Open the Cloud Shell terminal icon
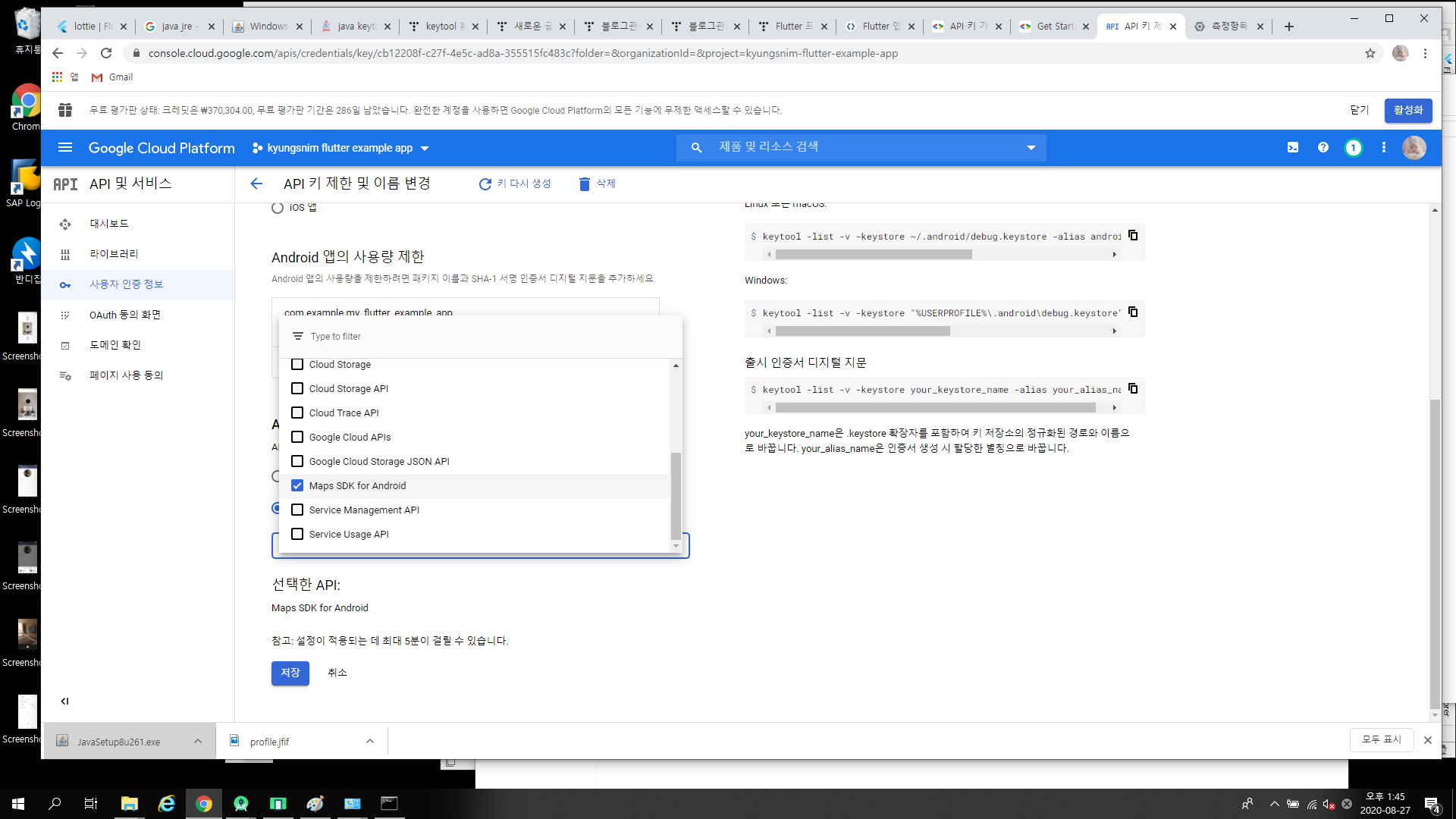Image resolution: width=1456 pixels, height=819 pixels. (x=1292, y=148)
